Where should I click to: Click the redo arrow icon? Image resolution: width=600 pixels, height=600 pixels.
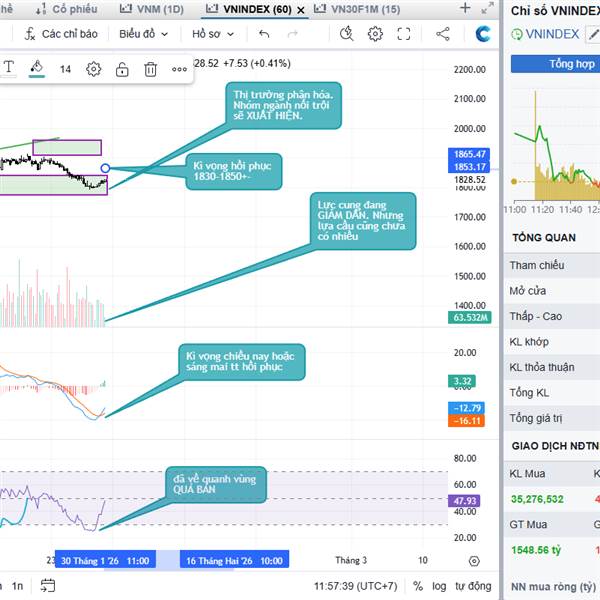point(293,34)
